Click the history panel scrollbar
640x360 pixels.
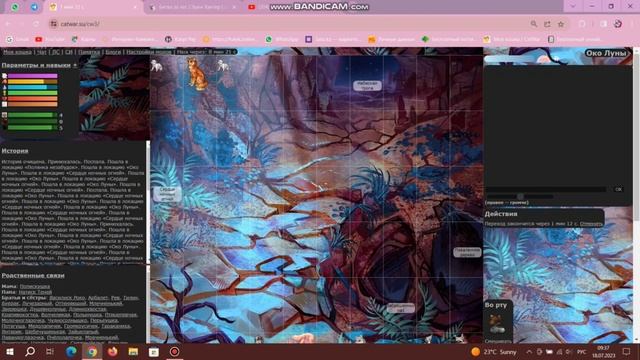[x=148, y=202]
